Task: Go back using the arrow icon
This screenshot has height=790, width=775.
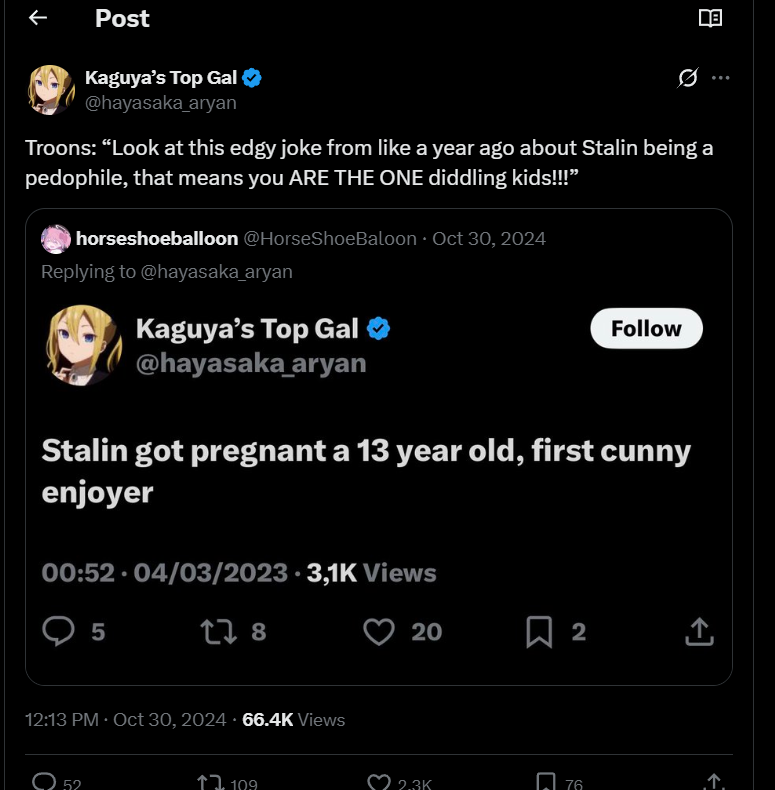Action: (x=38, y=18)
